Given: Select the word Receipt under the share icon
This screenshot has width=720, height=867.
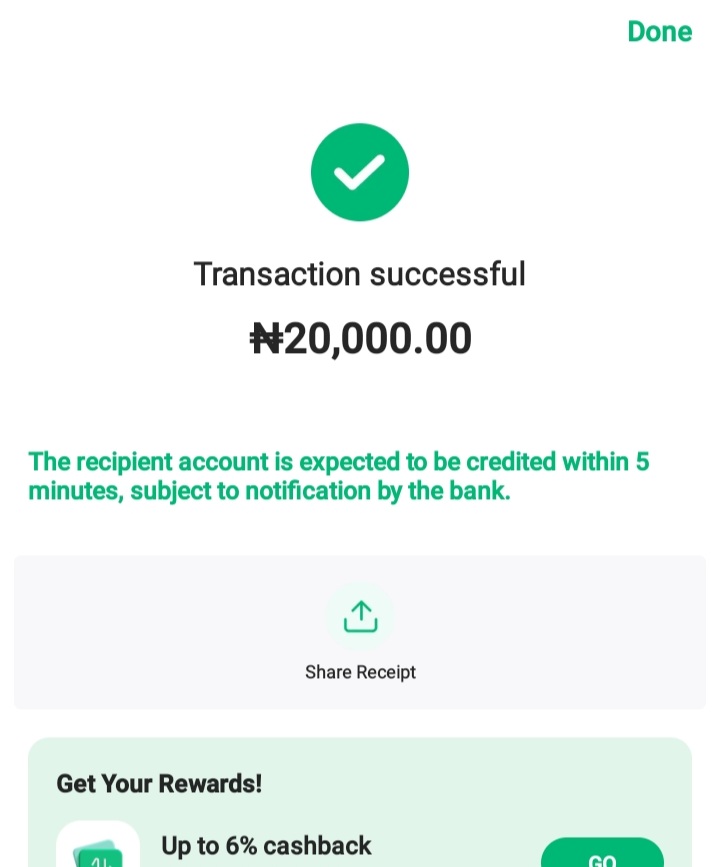Looking at the screenshot, I should click(386, 672).
